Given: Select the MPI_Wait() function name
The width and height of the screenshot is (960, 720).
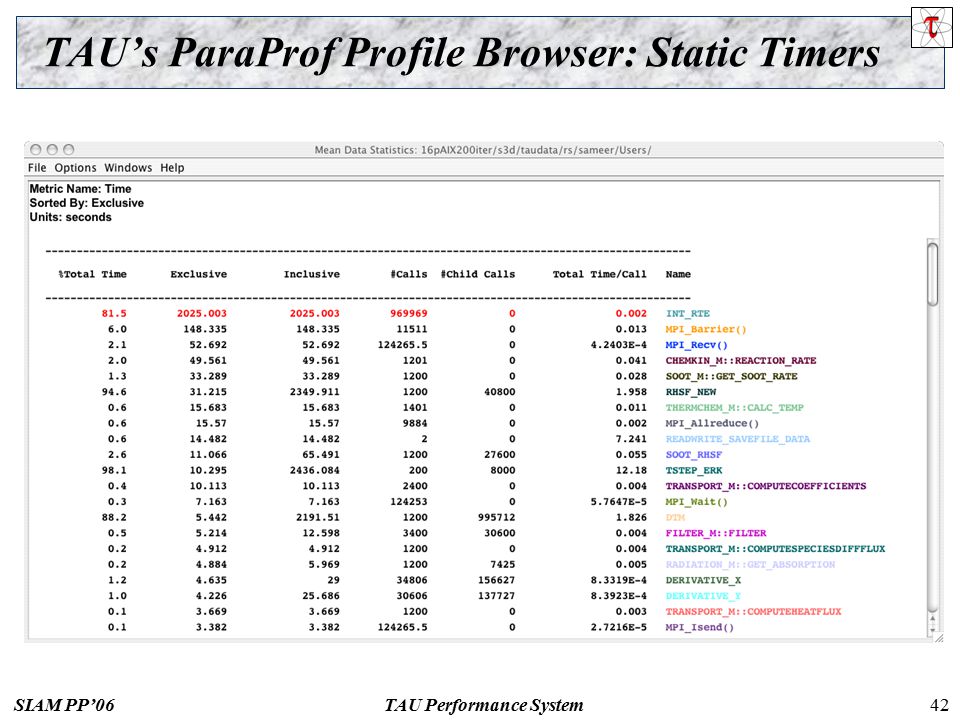Looking at the screenshot, I should [x=697, y=502].
